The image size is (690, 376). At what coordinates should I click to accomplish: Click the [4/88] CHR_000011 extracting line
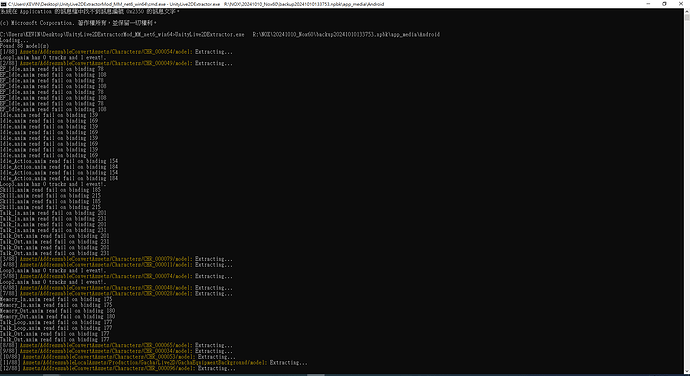coord(116,265)
